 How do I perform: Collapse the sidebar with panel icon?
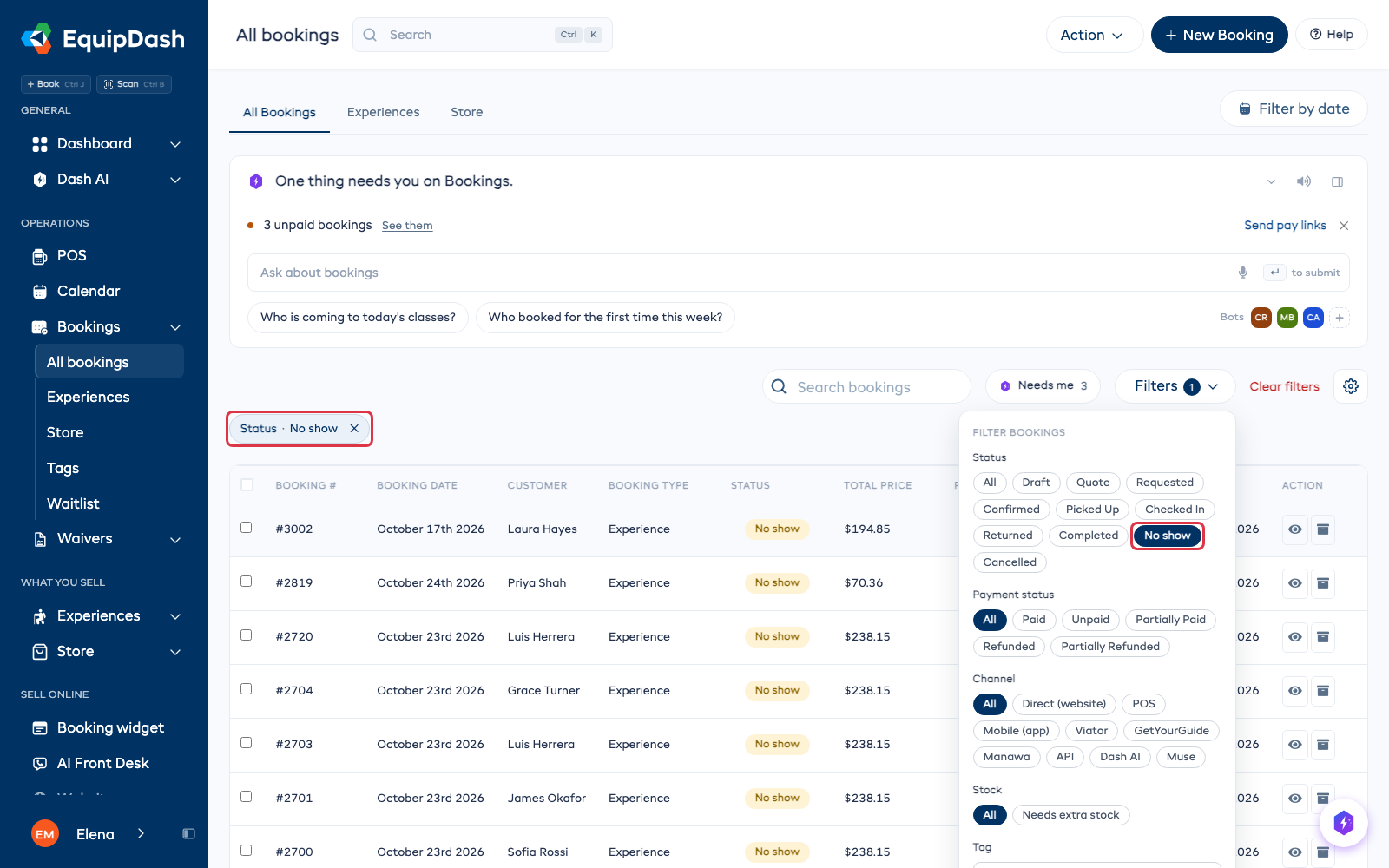pyautogui.click(x=188, y=834)
